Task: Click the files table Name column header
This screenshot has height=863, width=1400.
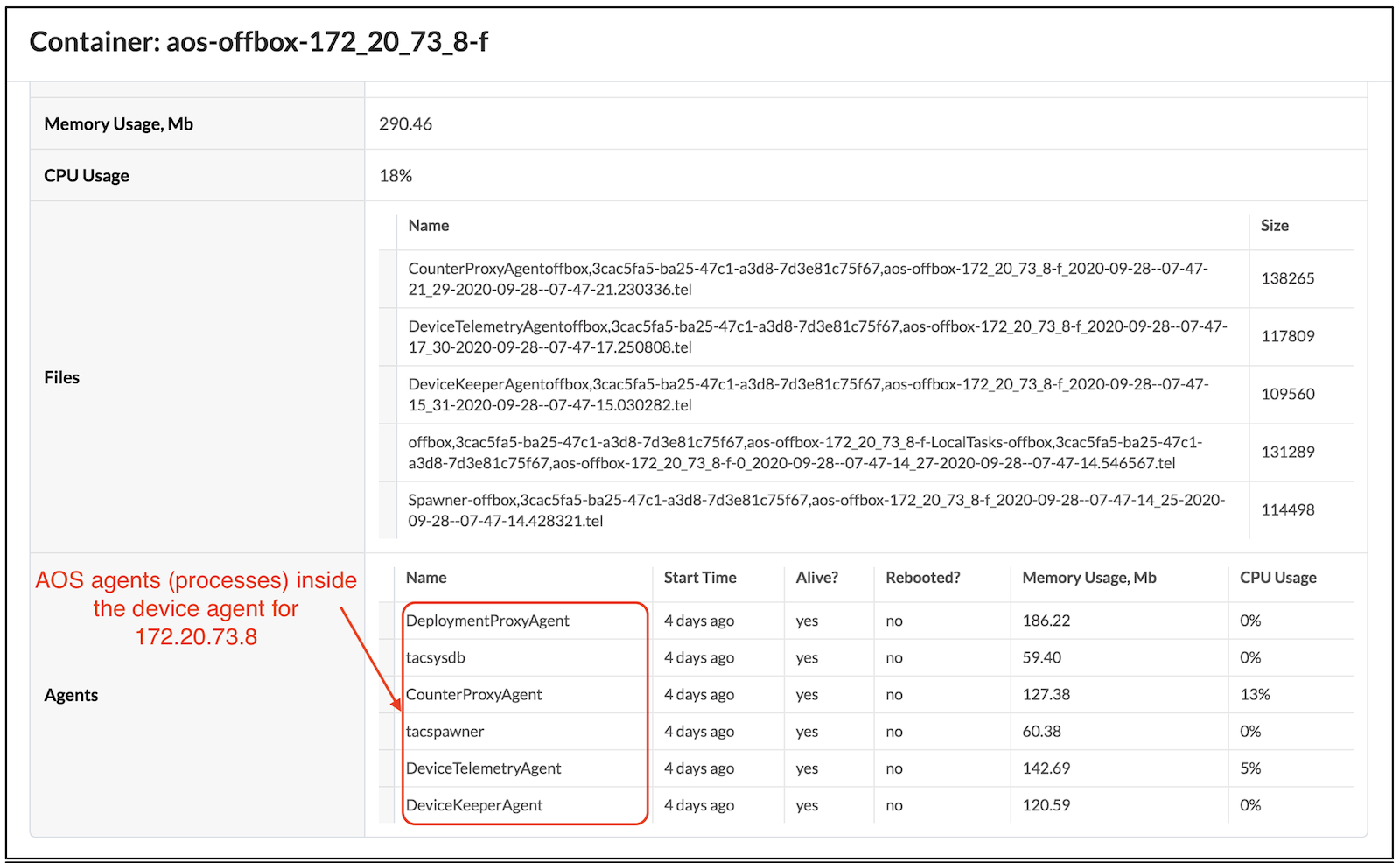Action: point(428,225)
